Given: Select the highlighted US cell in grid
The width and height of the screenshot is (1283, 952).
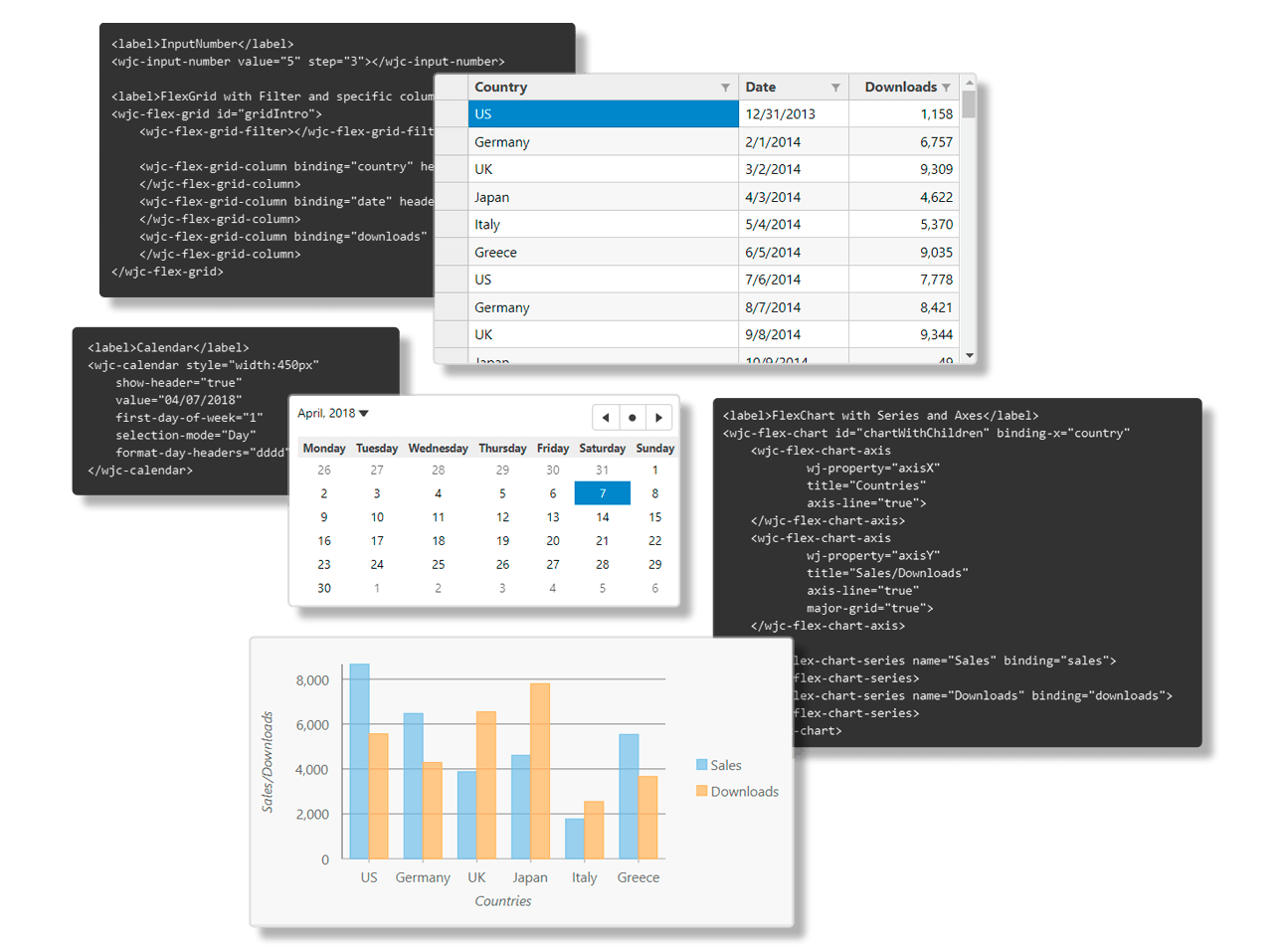Looking at the screenshot, I should 604,113.
